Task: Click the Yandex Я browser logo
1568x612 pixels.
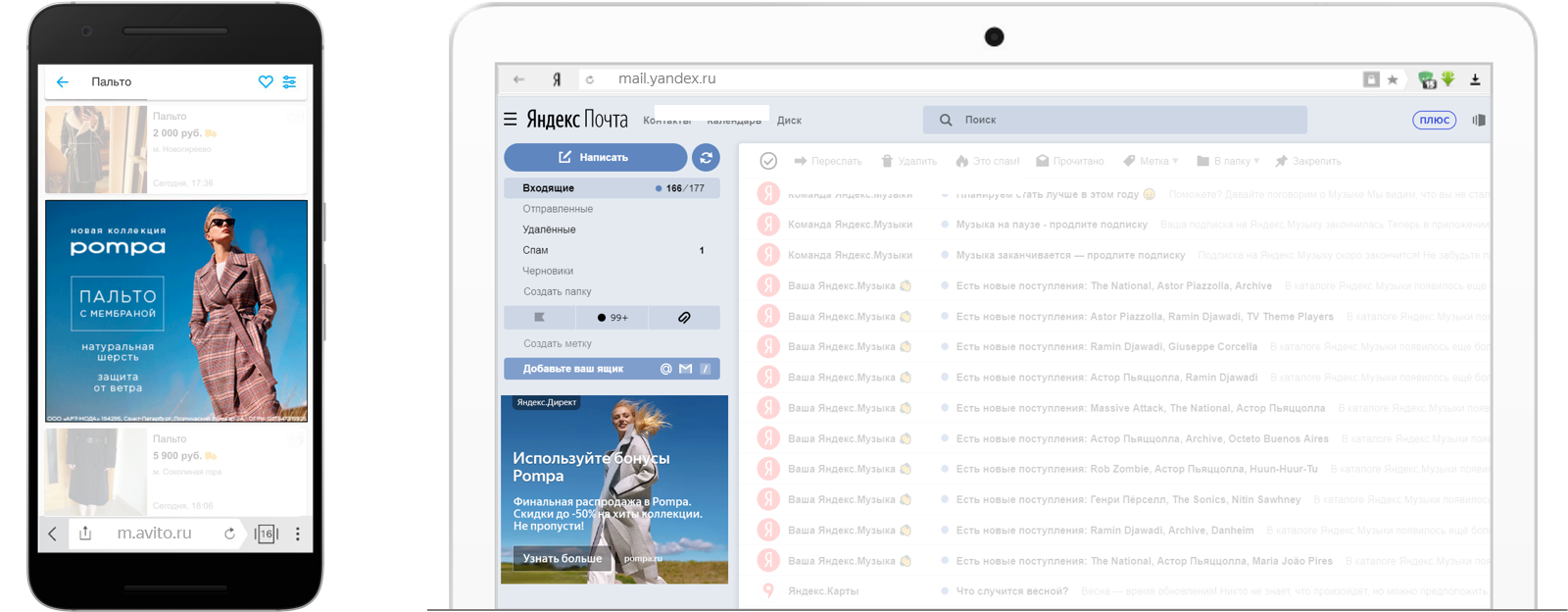Action: point(557,79)
